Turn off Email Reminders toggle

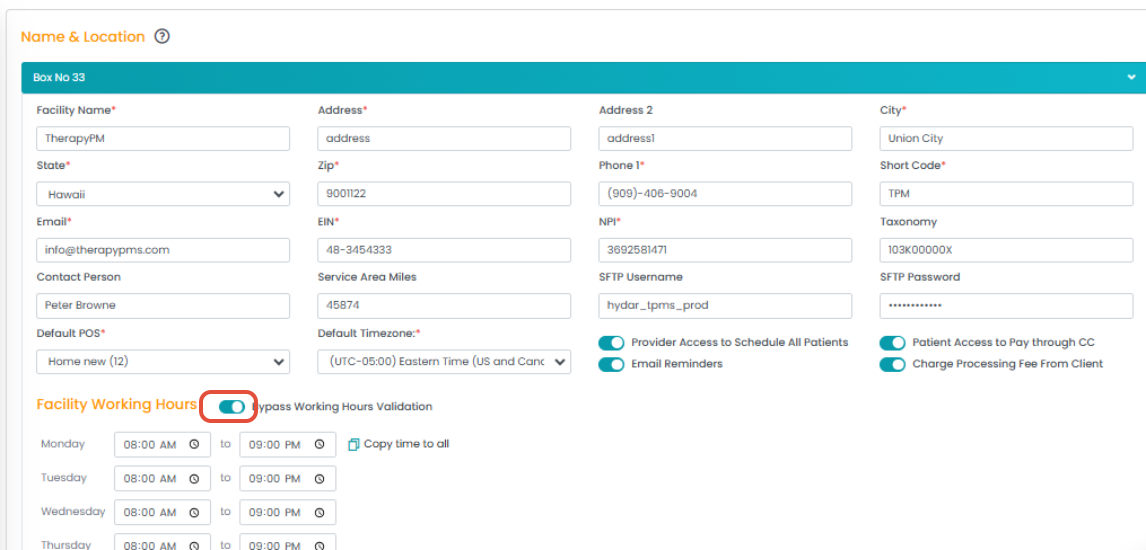[611, 365]
